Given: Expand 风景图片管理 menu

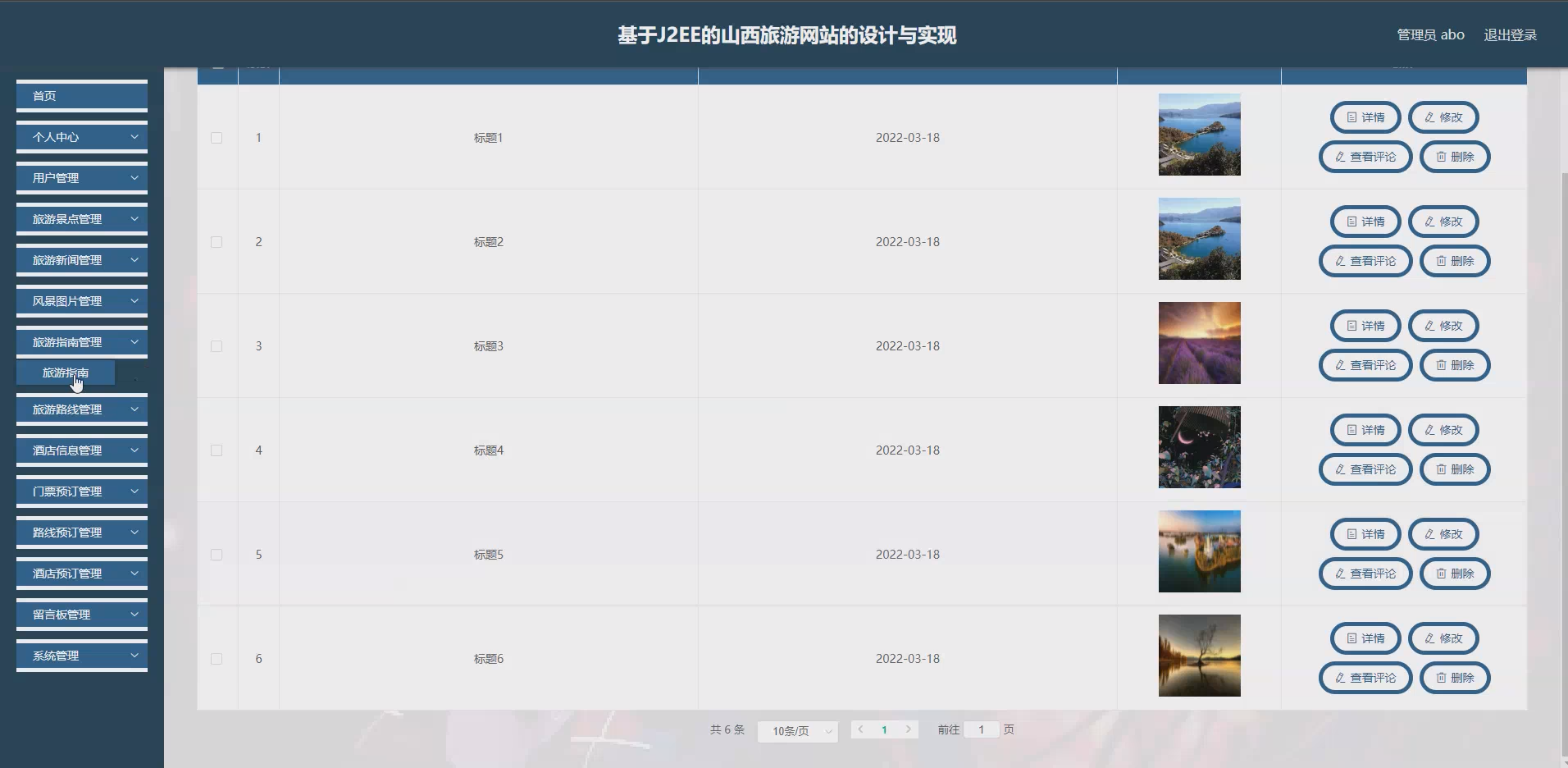Looking at the screenshot, I should coord(82,301).
